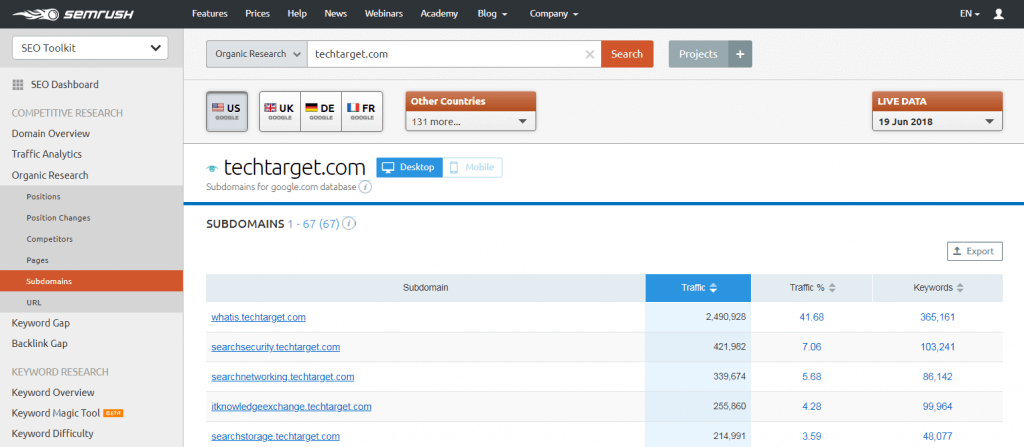Click the plus icon beside Projects
This screenshot has width=1024, height=447.
740,54
